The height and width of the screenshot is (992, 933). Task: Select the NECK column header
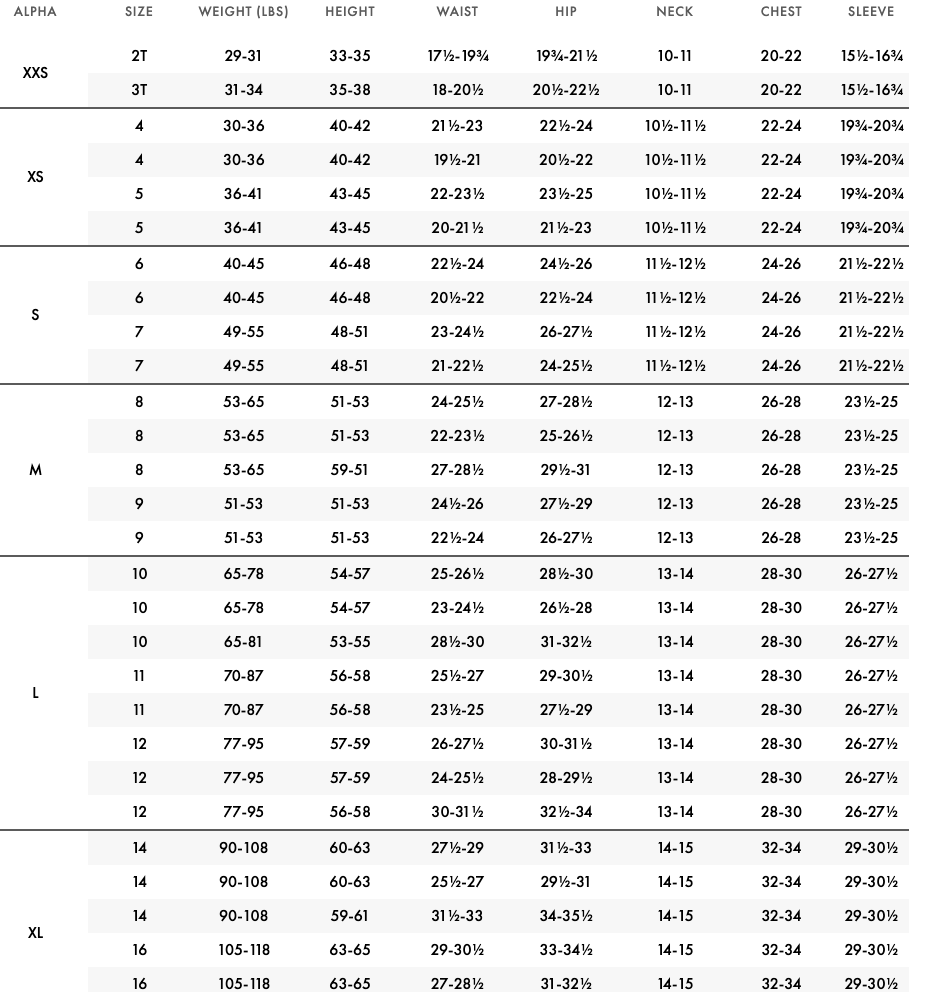point(675,11)
